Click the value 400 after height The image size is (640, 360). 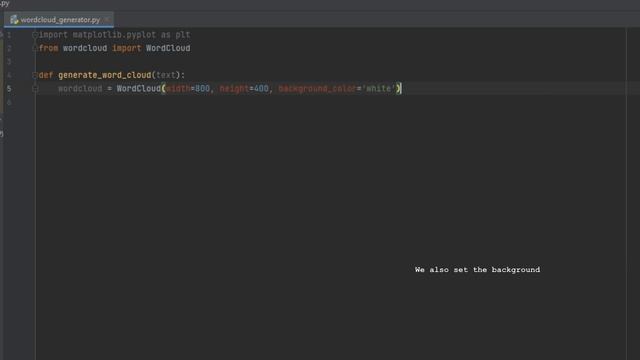tap(261, 89)
